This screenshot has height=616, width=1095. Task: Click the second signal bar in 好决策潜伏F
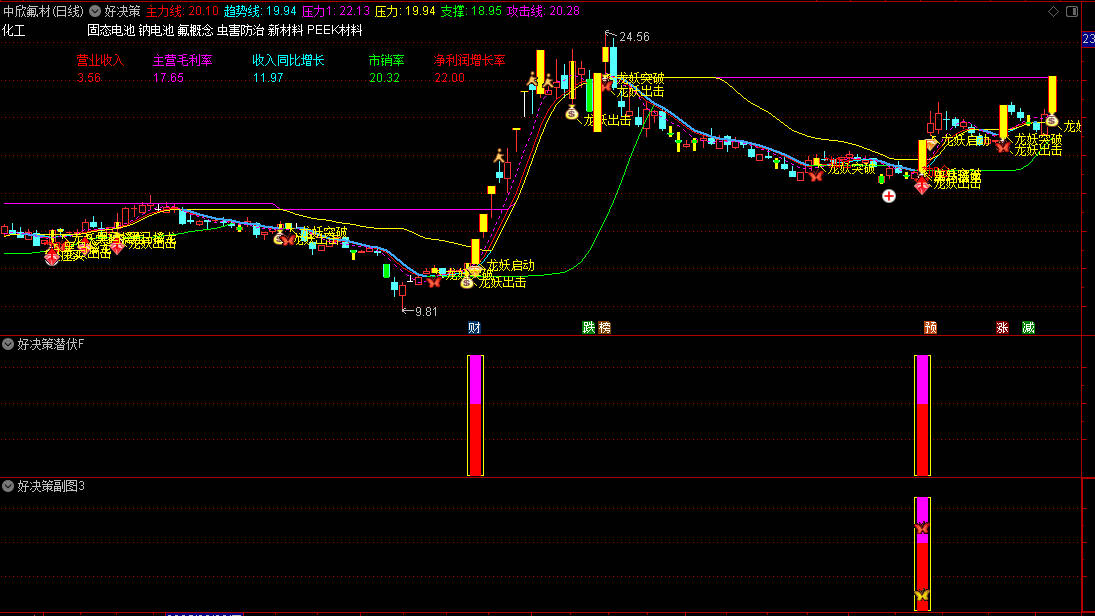(923, 416)
